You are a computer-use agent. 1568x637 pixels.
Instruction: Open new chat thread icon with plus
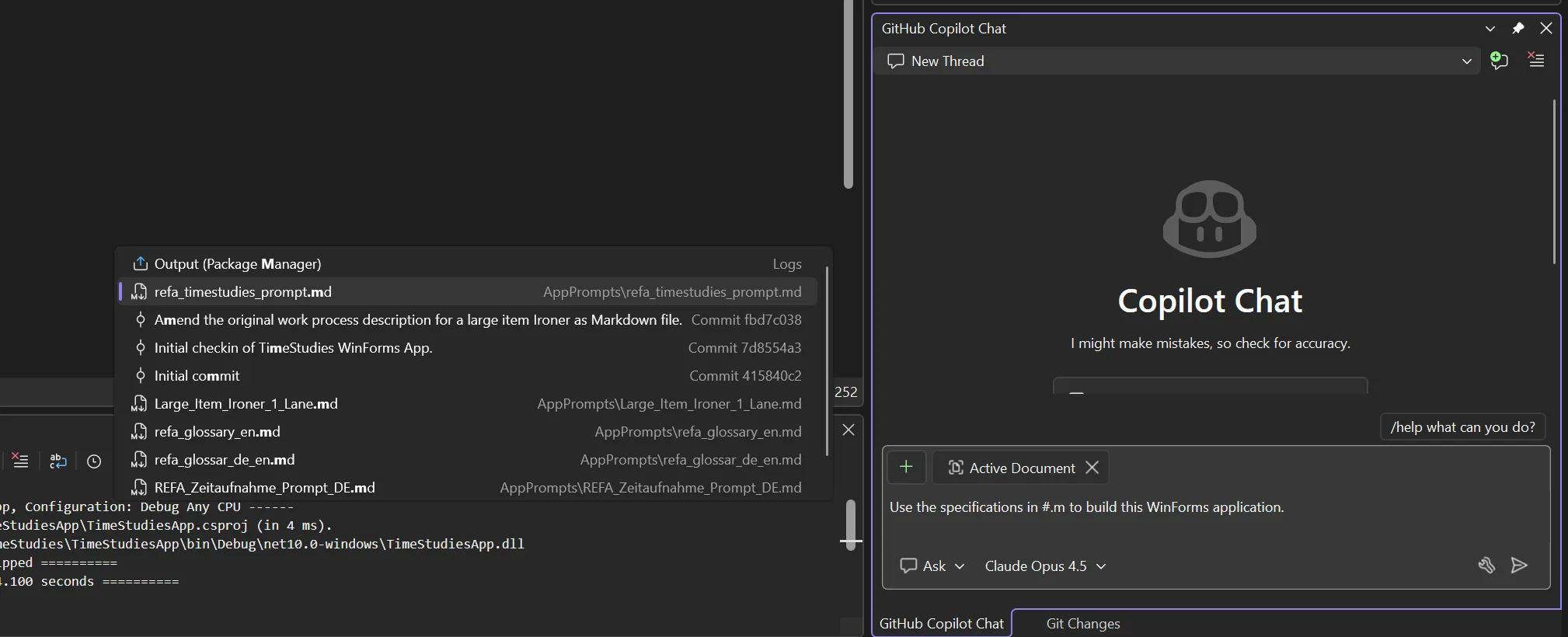(1499, 61)
